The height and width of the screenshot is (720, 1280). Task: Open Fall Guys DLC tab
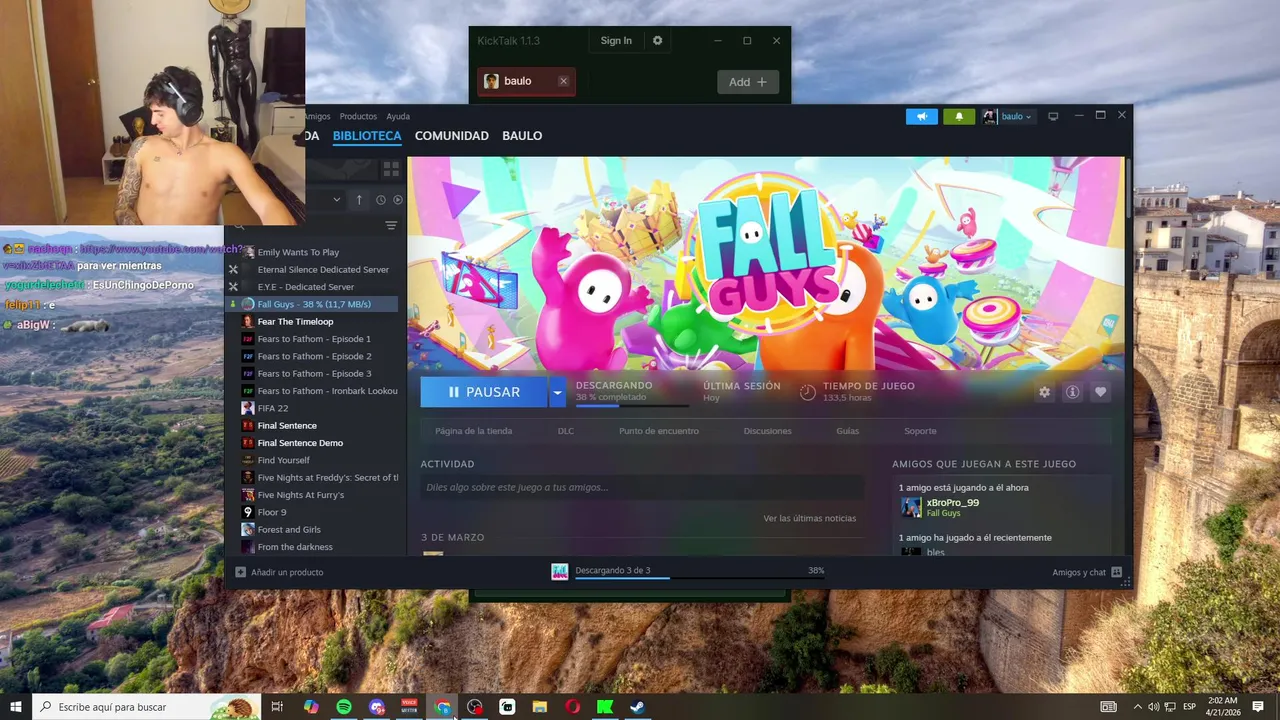(x=566, y=431)
